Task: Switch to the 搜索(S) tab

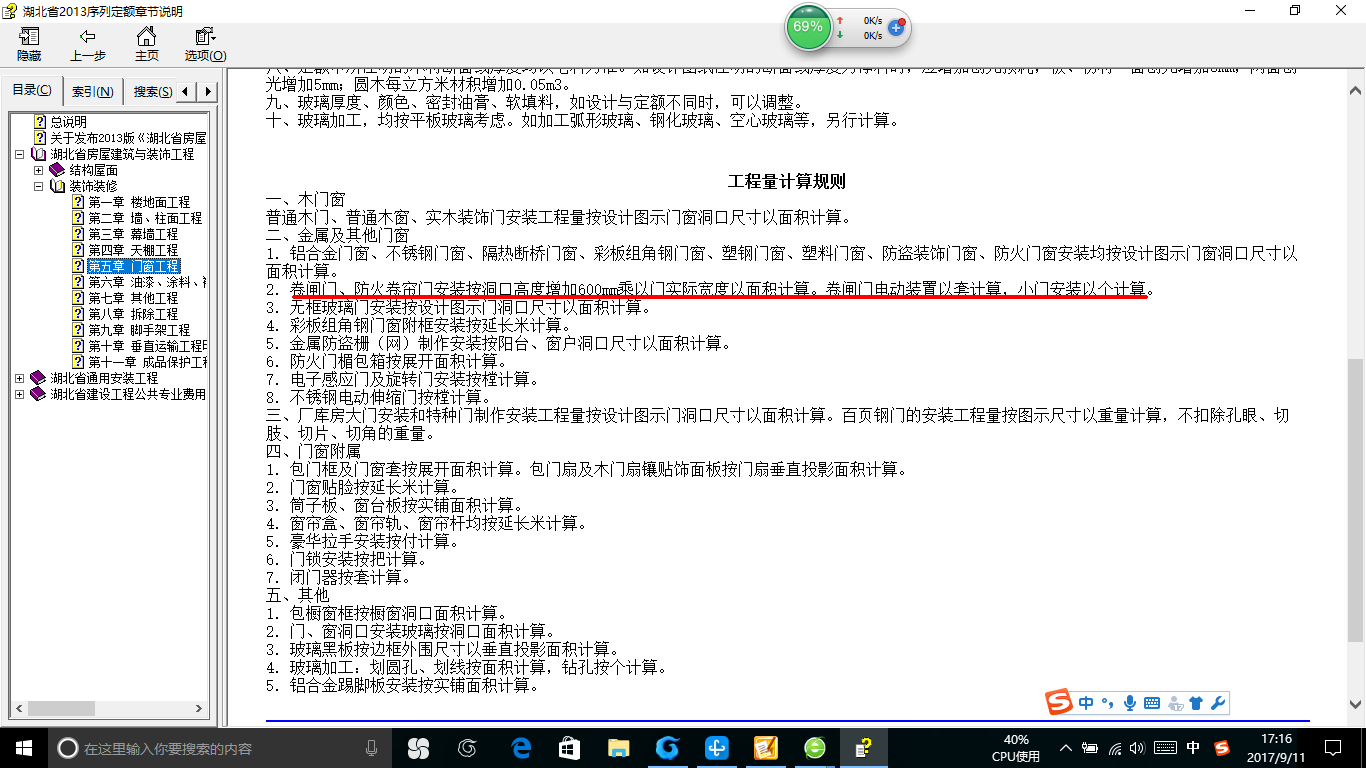Action: (x=152, y=92)
